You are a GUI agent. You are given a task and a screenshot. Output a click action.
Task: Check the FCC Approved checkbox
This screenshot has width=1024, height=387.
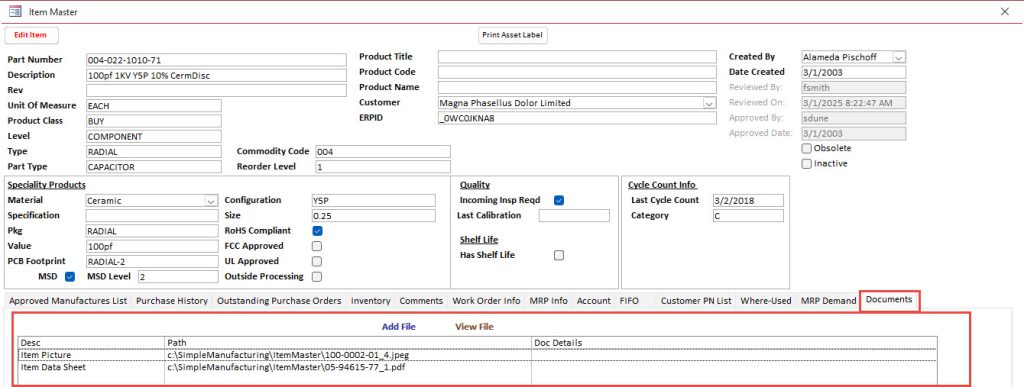pyautogui.click(x=317, y=246)
